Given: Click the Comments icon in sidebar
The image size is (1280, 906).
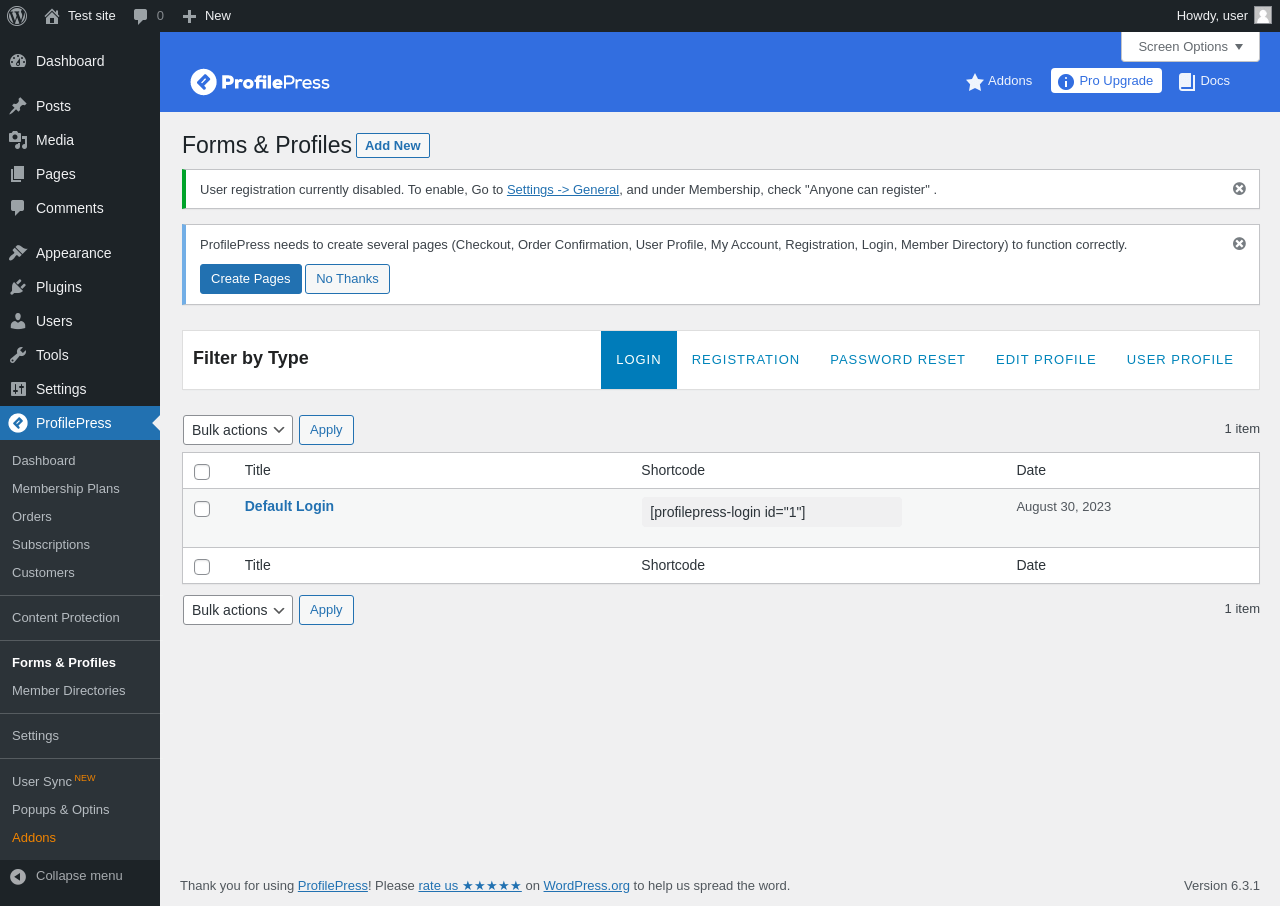Looking at the screenshot, I should coord(18,208).
